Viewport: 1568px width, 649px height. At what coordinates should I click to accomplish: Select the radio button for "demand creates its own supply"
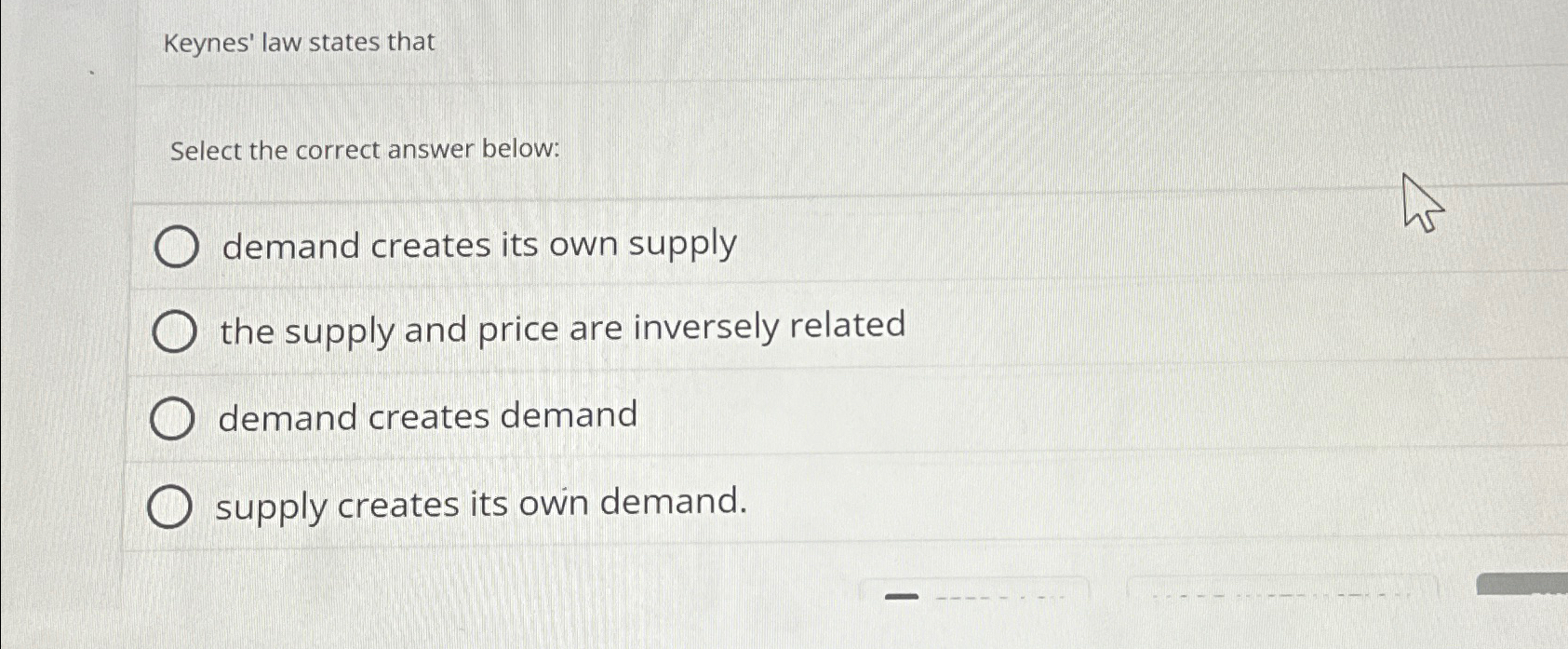177,247
